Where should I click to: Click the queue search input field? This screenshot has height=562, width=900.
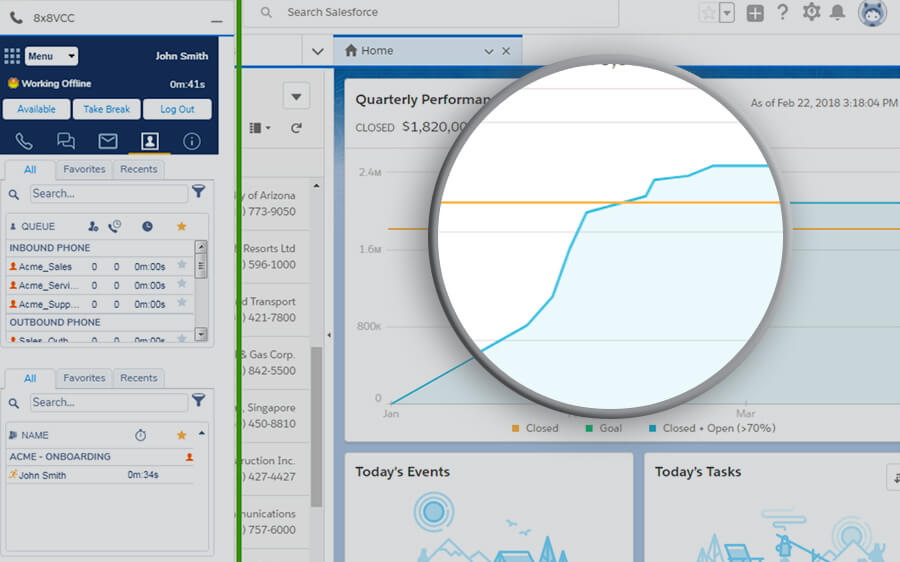pyautogui.click(x=108, y=193)
